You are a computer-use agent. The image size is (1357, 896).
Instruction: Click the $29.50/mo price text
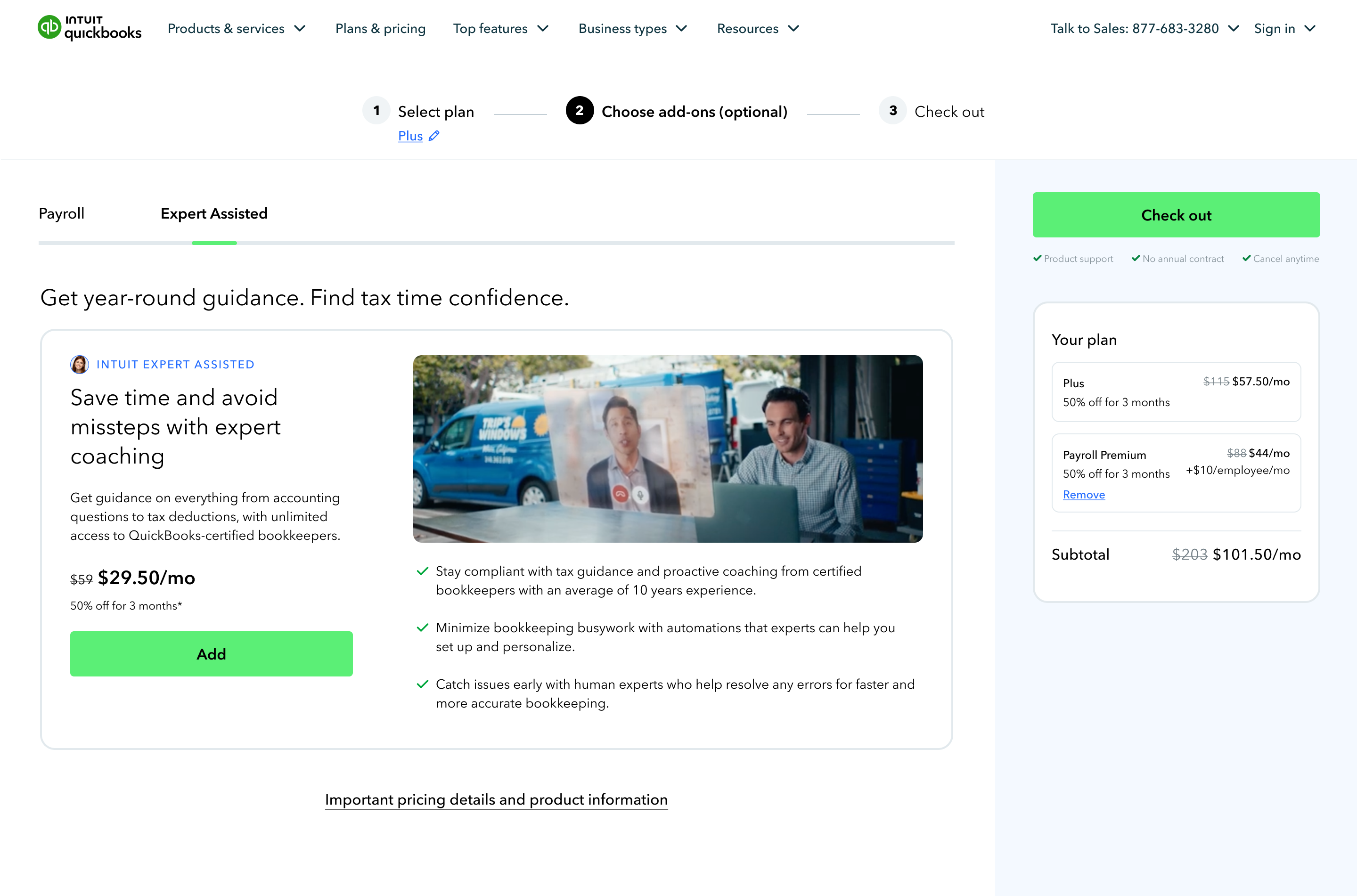146,578
